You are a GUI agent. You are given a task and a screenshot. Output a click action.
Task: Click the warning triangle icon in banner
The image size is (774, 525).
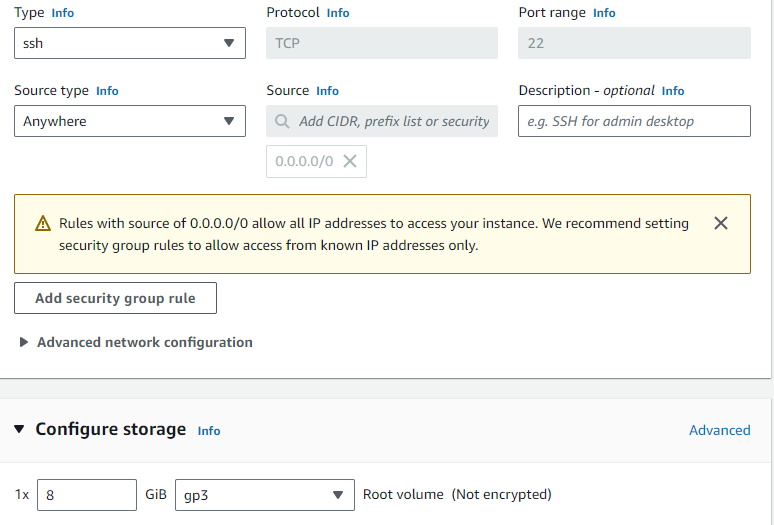pyautogui.click(x=43, y=224)
